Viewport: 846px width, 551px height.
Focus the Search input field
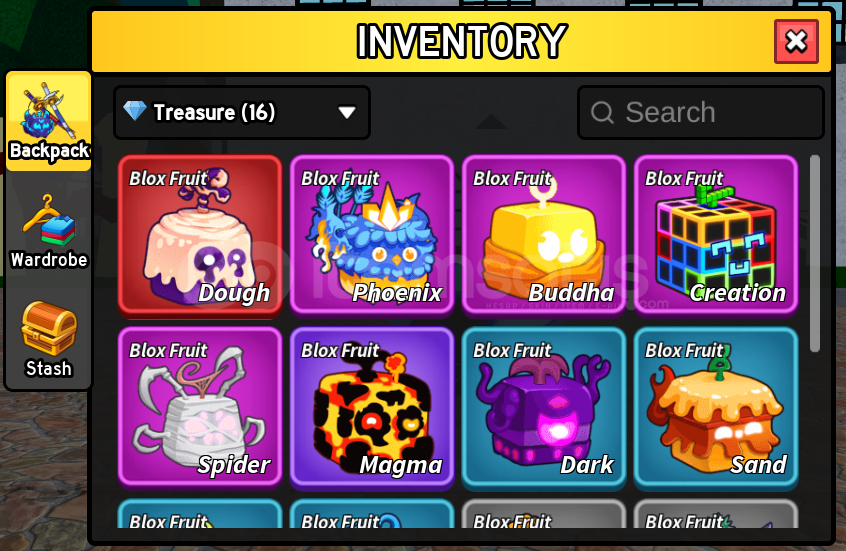click(x=701, y=112)
